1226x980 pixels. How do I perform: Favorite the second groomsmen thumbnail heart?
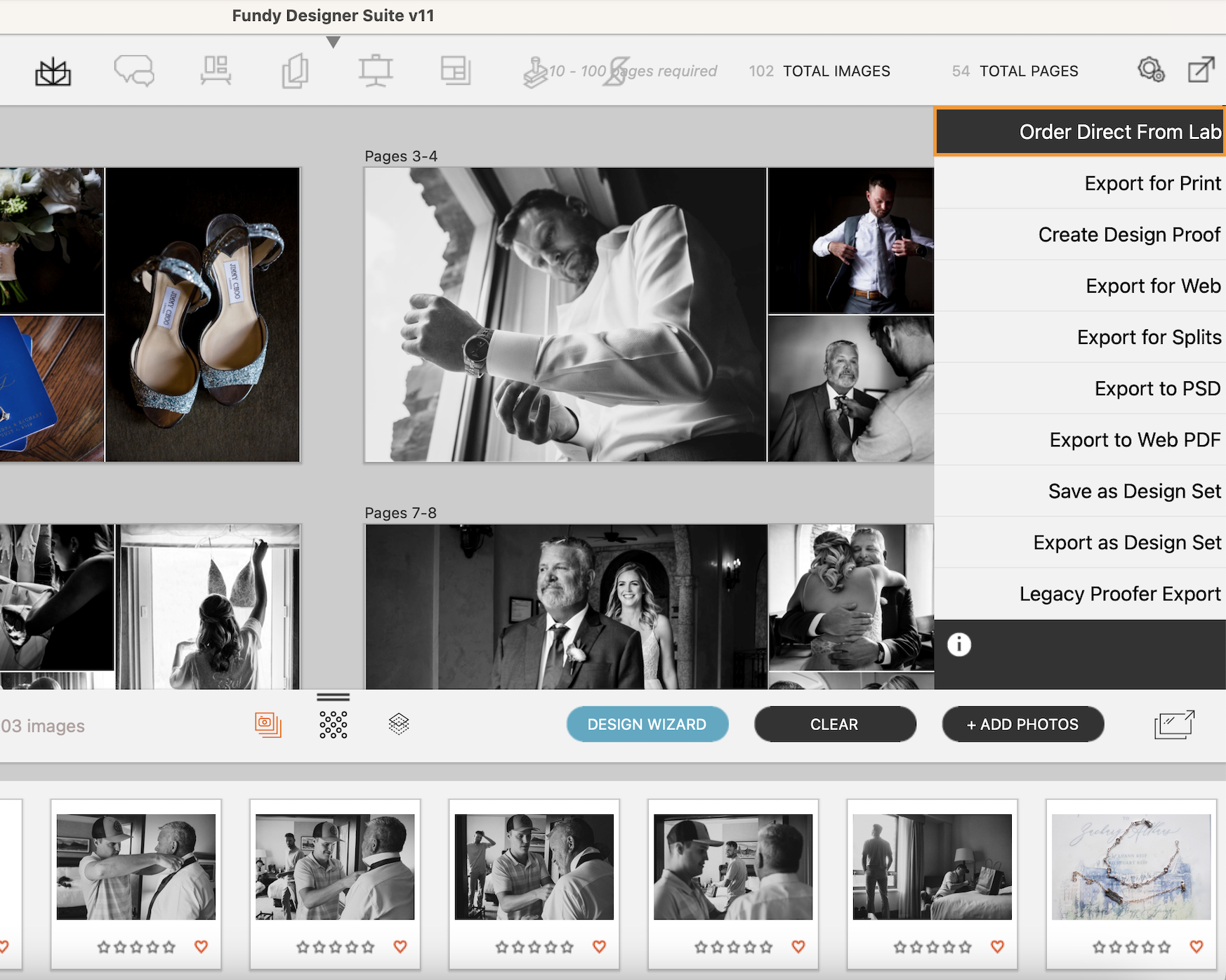(x=400, y=946)
